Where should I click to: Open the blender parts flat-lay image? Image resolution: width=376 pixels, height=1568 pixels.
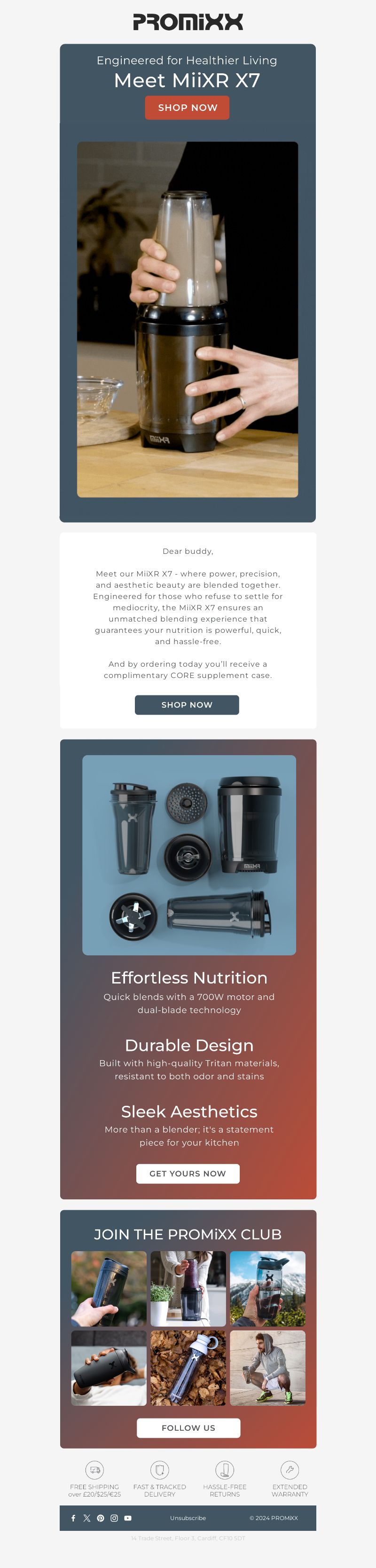(189, 855)
